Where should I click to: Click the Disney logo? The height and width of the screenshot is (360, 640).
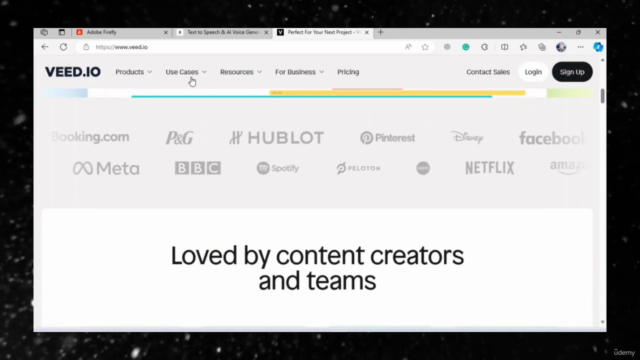[467, 138]
